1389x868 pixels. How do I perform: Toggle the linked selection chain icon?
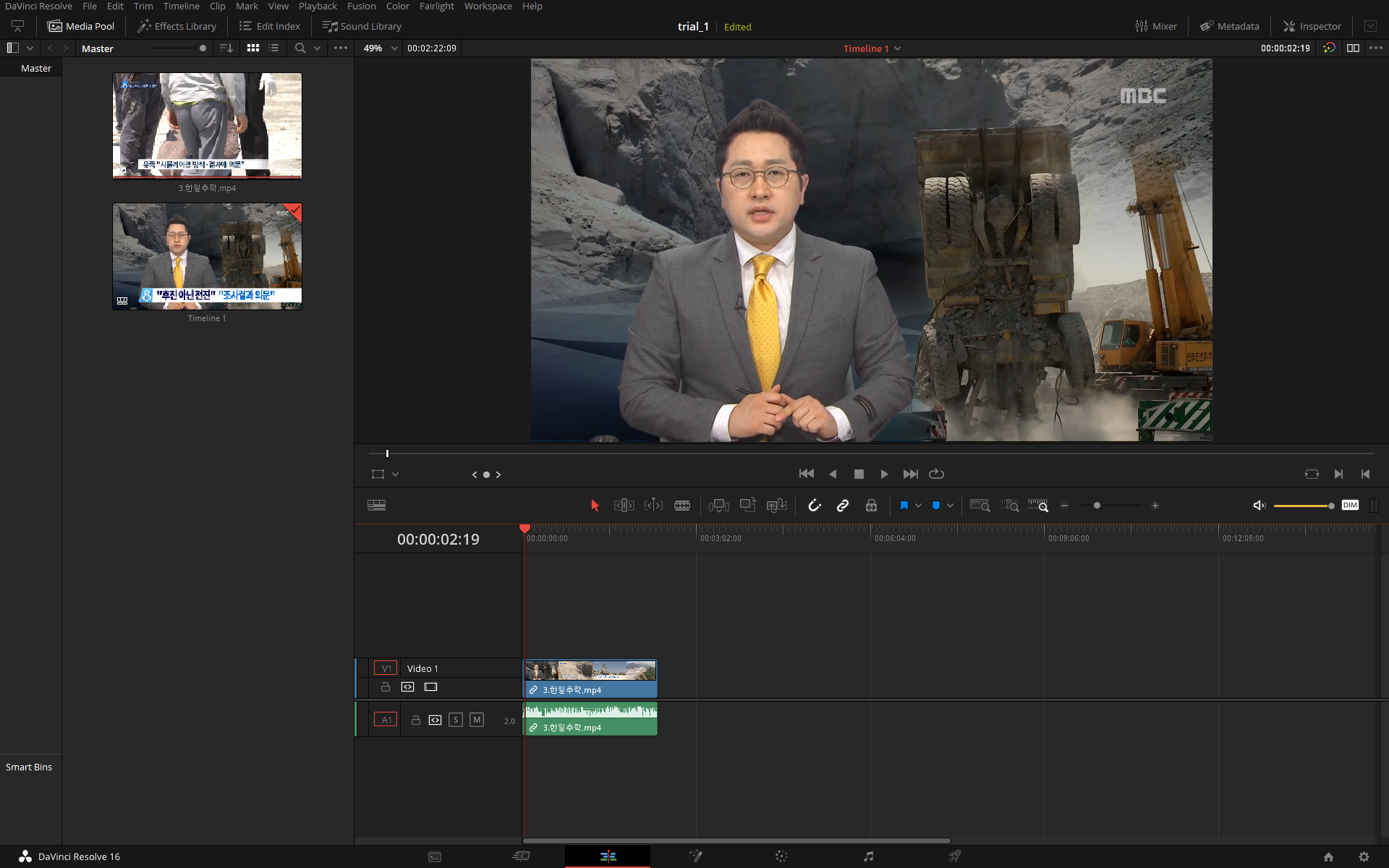(843, 506)
